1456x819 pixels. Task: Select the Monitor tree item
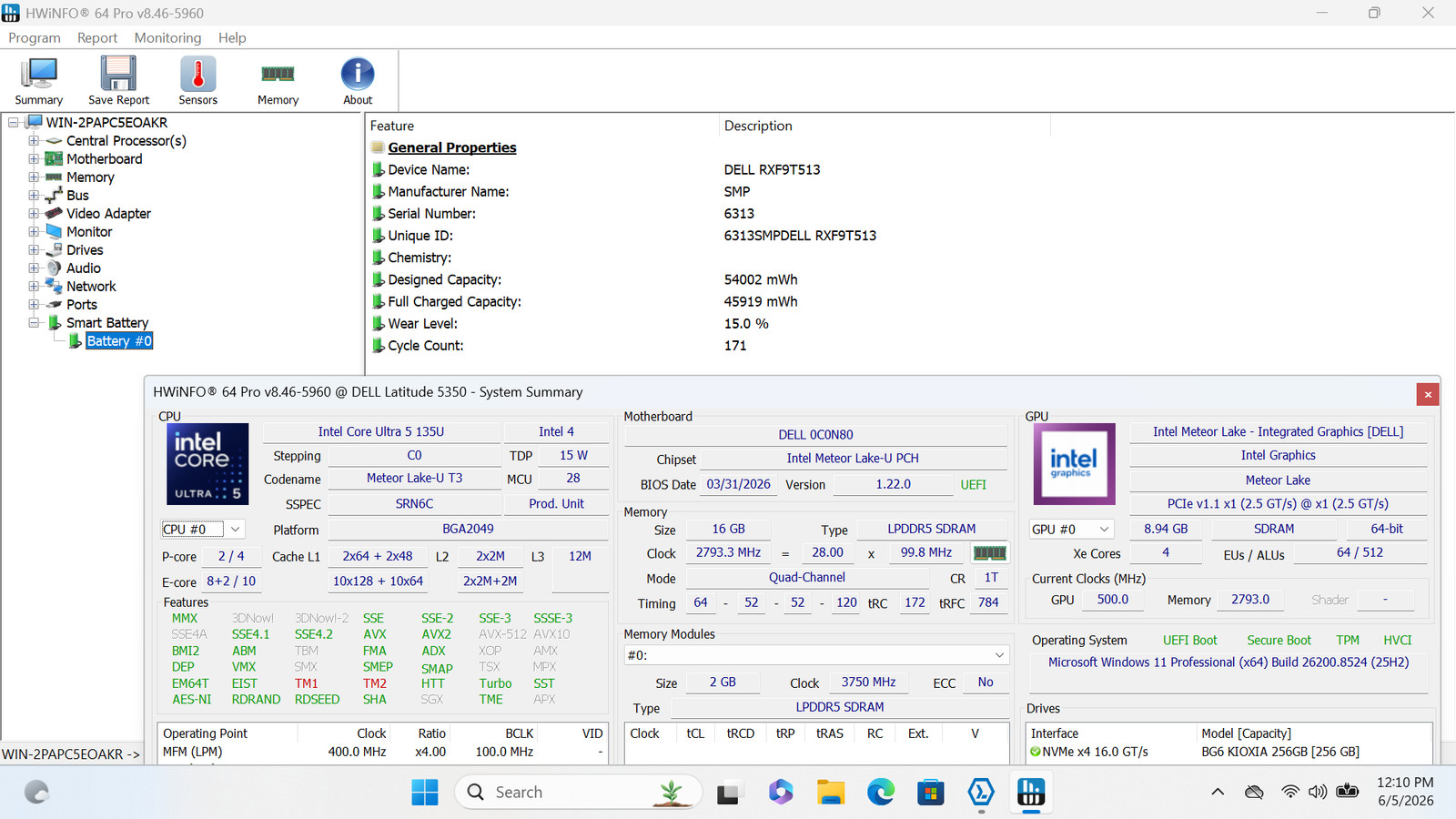click(89, 232)
